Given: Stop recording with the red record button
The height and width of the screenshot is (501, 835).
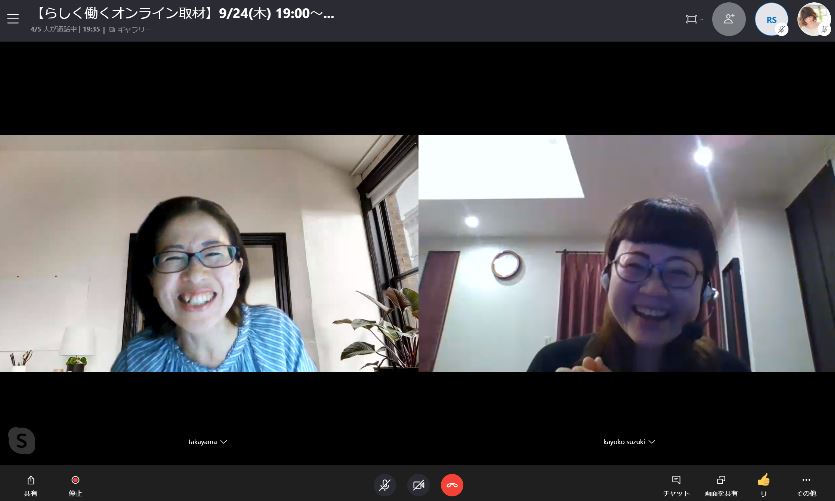Looking at the screenshot, I should (x=75, y=485).
